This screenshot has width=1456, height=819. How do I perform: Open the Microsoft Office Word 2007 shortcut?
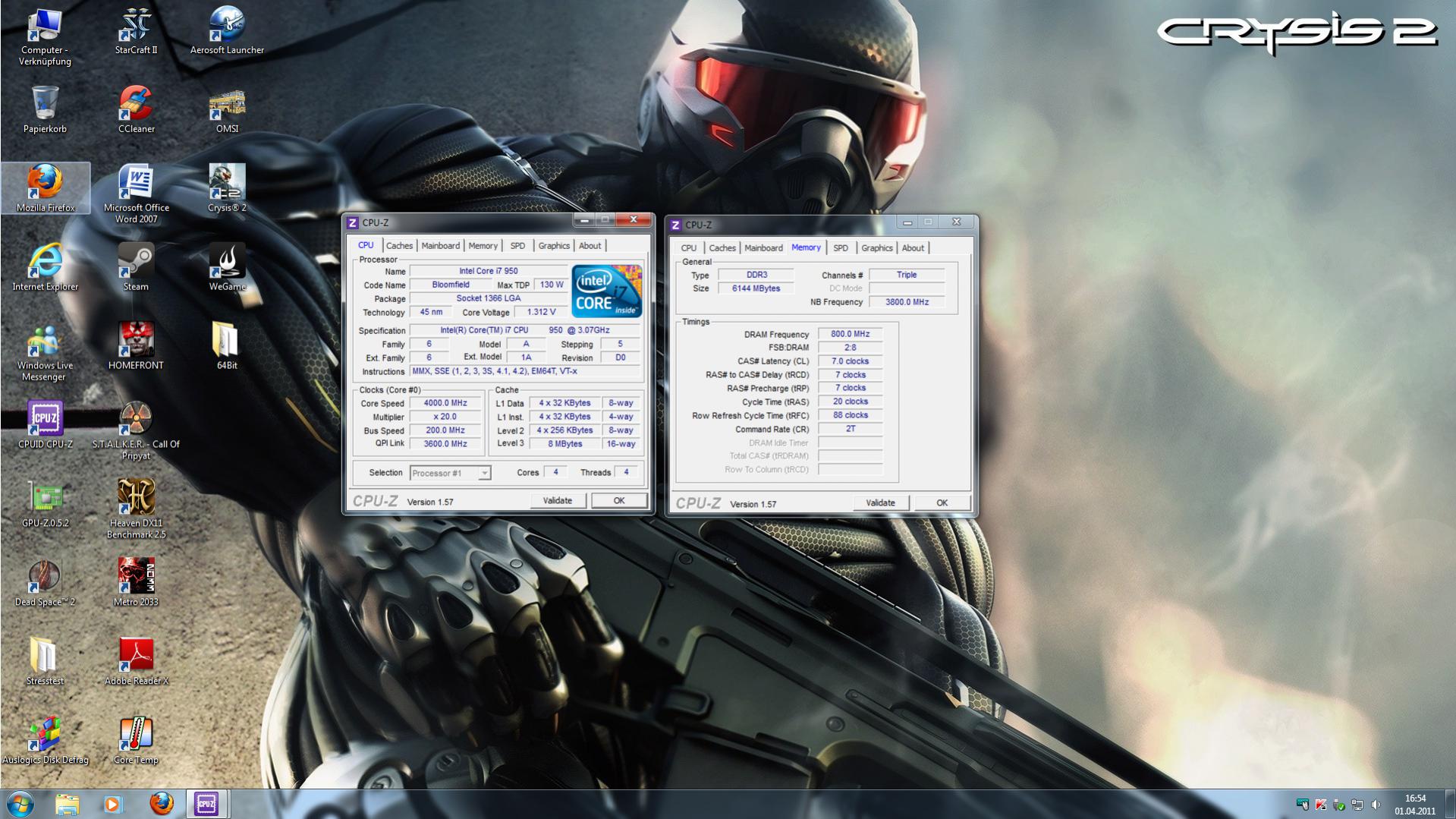pos(136,194)
